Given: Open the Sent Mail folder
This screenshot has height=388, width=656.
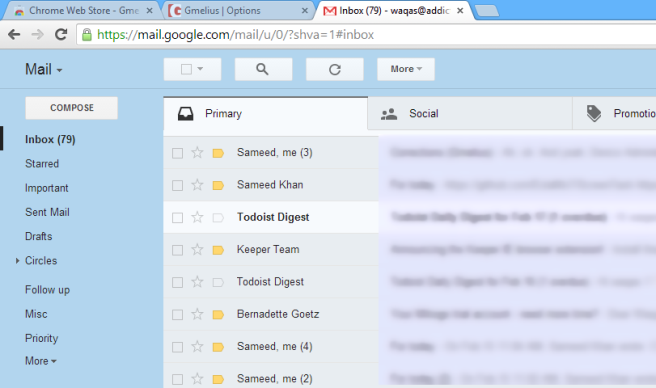Looking at the screenshot, I should (47, 212).
